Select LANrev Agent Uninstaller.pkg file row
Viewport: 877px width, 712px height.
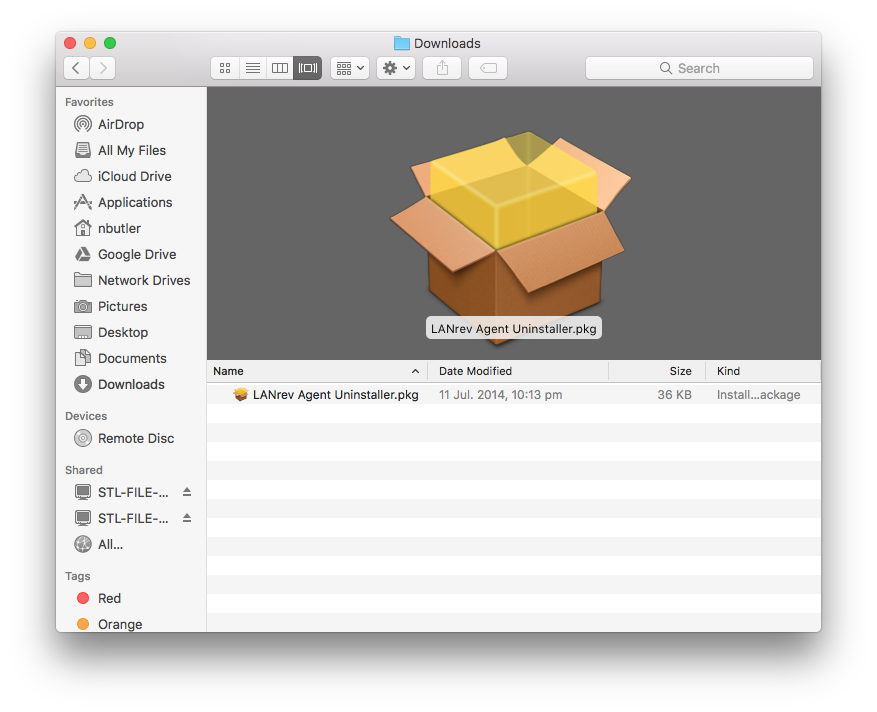point(335,395)
